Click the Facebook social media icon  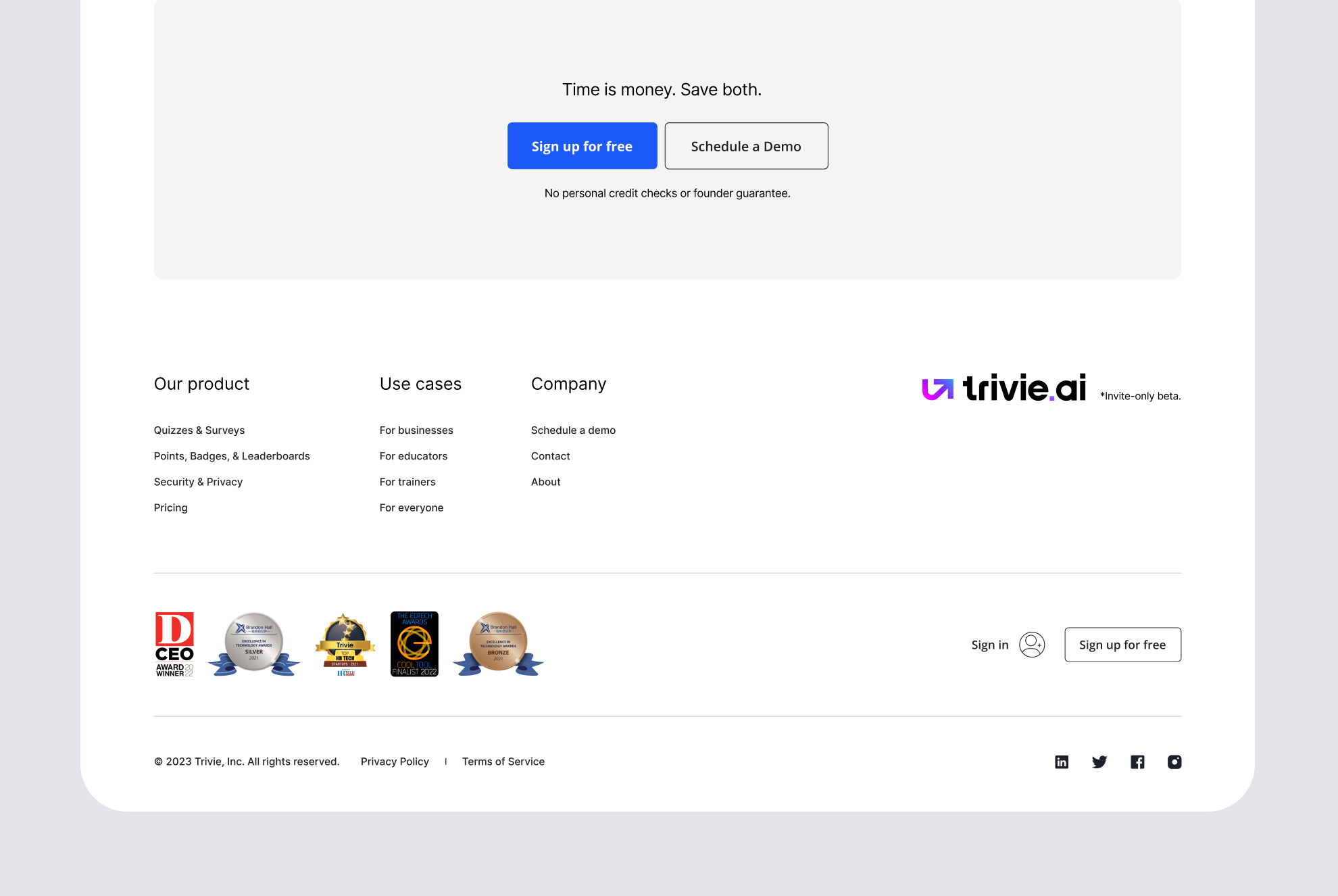tap(1137, 761)
